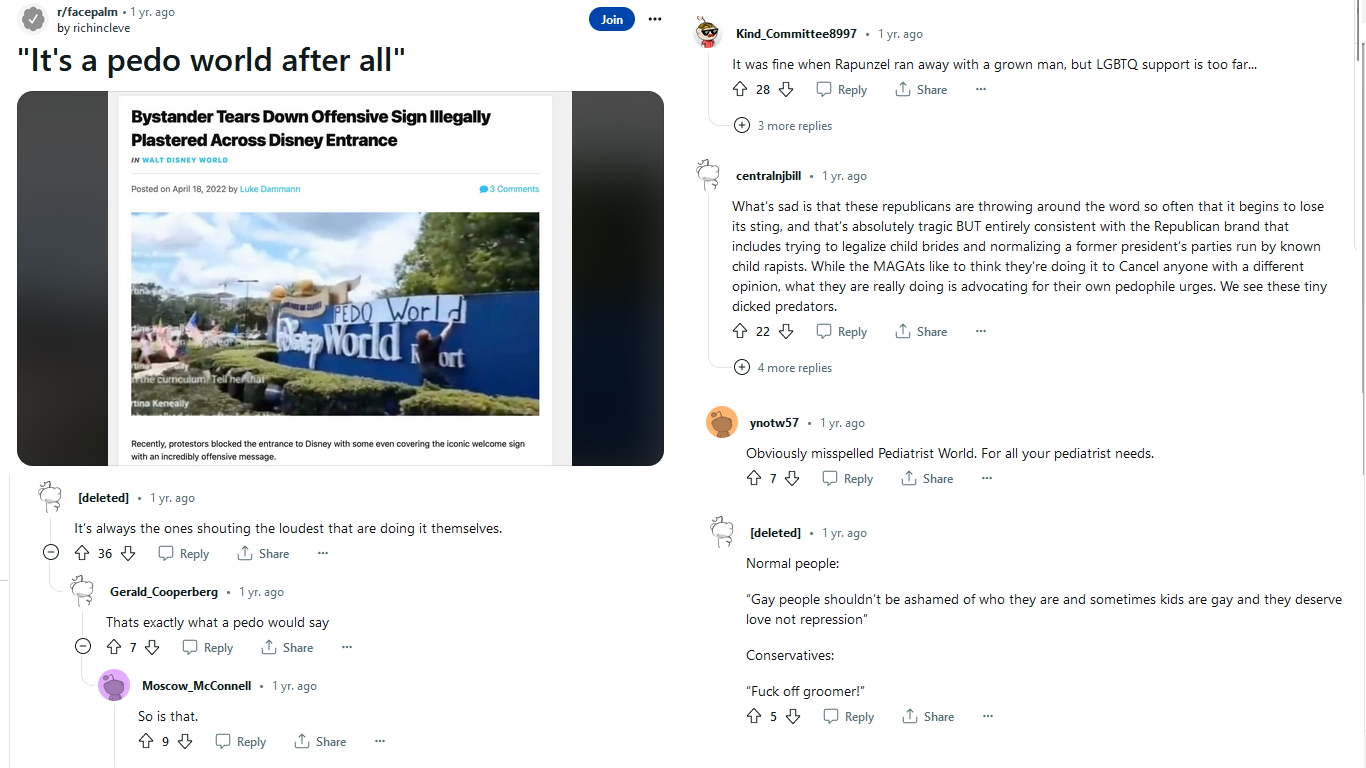The width and height of the screenshot is (1366, 768).
Task: Open the post's three-dot options menu
Action: [x=655, y=19]
